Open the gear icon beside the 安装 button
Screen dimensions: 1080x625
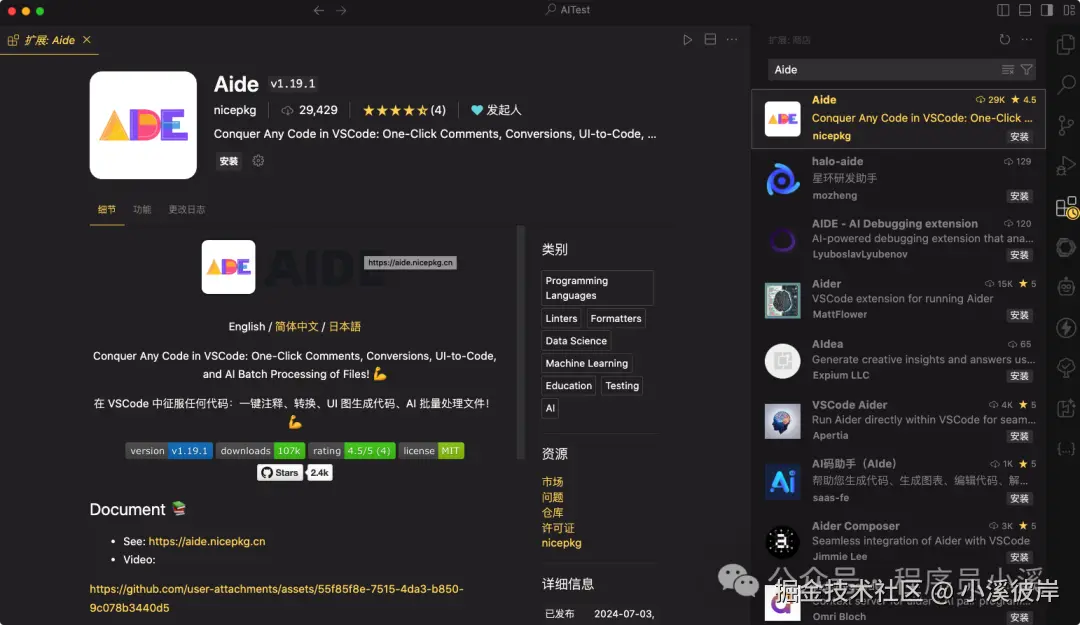(257, 161)
